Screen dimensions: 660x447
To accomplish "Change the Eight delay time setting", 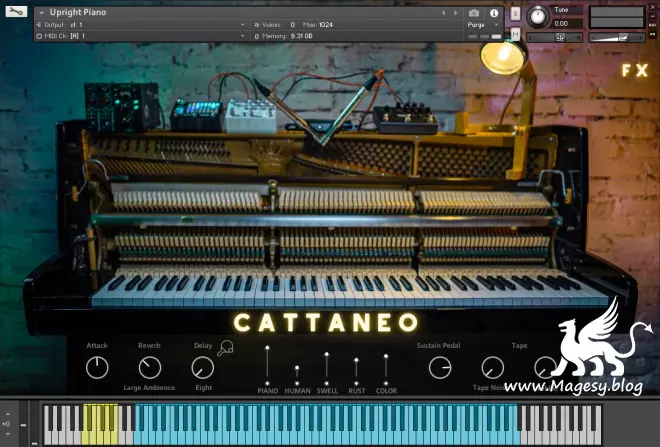I will click(204, 388).
